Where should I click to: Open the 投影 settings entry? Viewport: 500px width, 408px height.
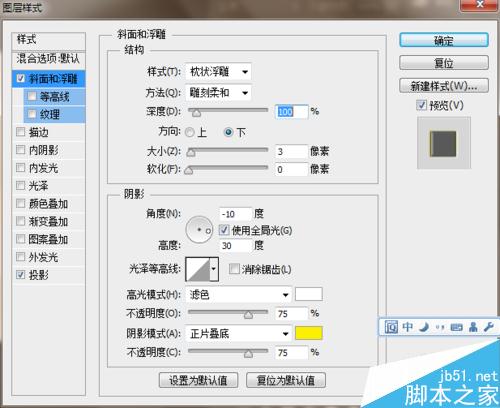pos(39,275)
